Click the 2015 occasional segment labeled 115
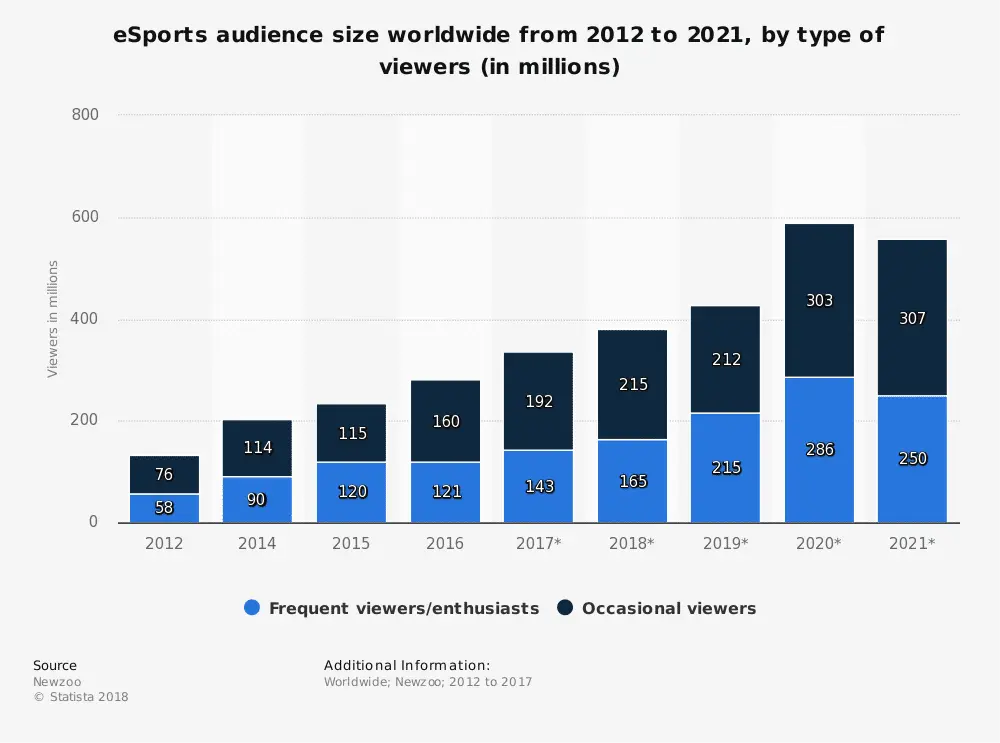Screen dimensions: 1000x743 coord(351,432)
